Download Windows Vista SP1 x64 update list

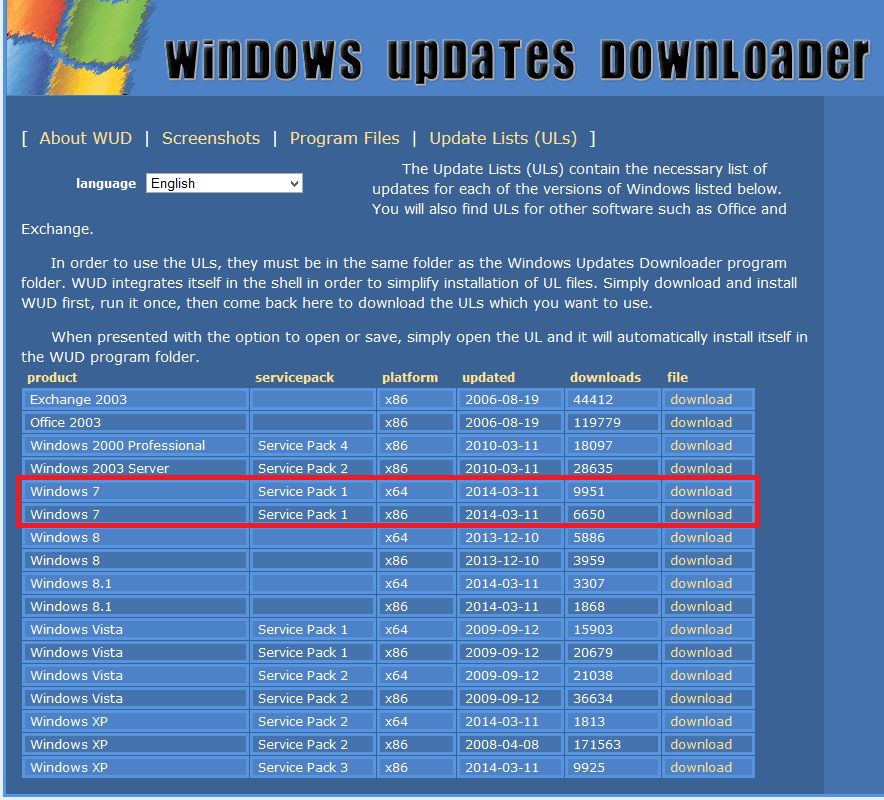(701, 629)
